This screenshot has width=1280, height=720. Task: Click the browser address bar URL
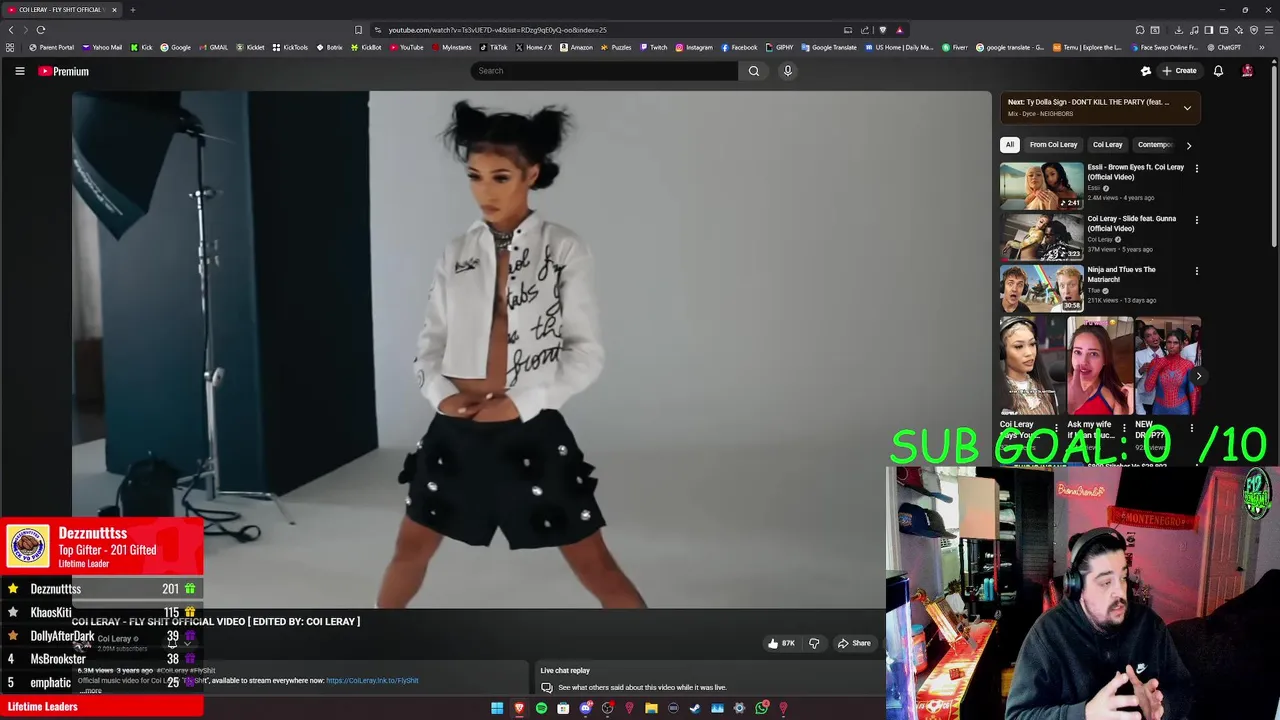[x=497, y=30]
